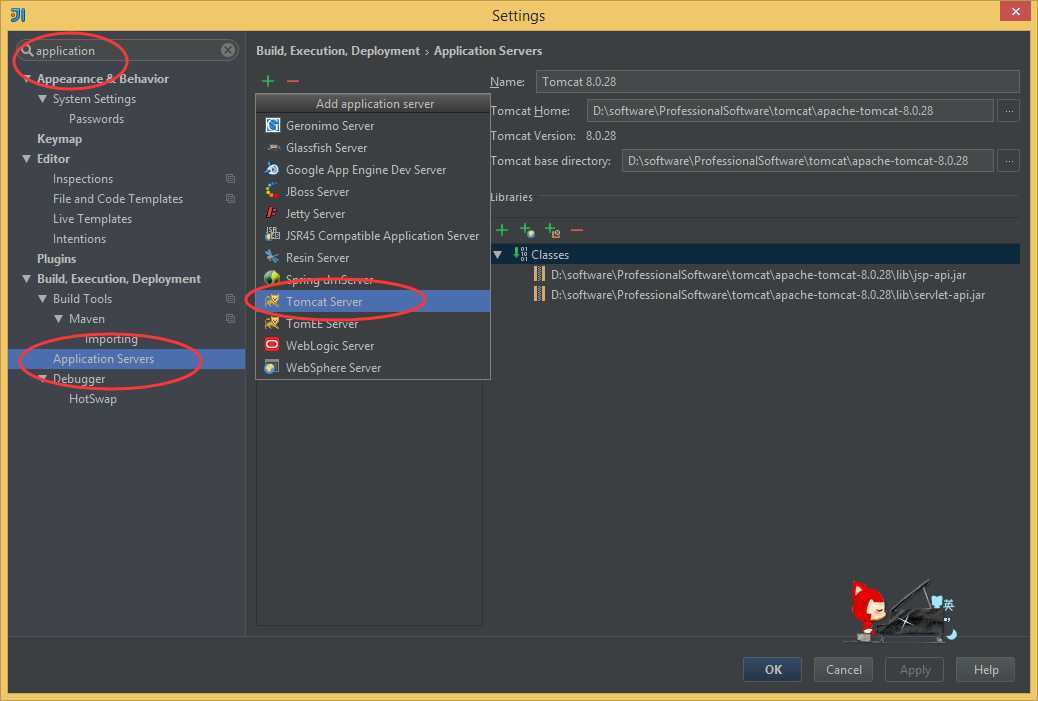Open Passwords settings
The image size is (1038, 701).
pyautogui.click(x=96, y=119)
